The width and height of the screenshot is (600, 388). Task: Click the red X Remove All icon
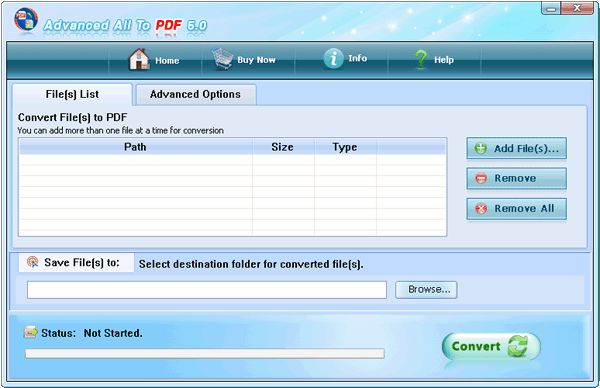[481, 209]
